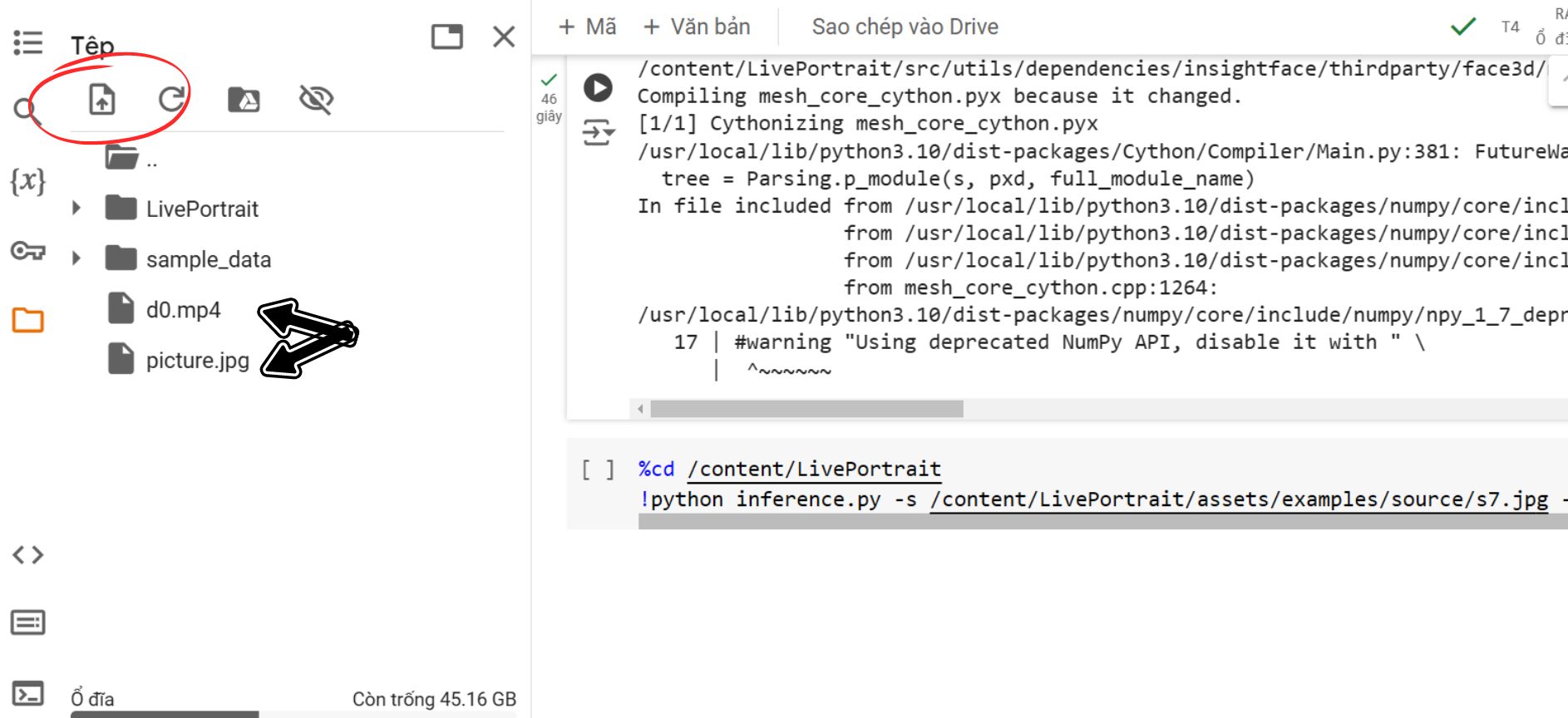Viewport: 1568px width, 718px height.
Task: Select the picture.jpg file
Action: 179,360
